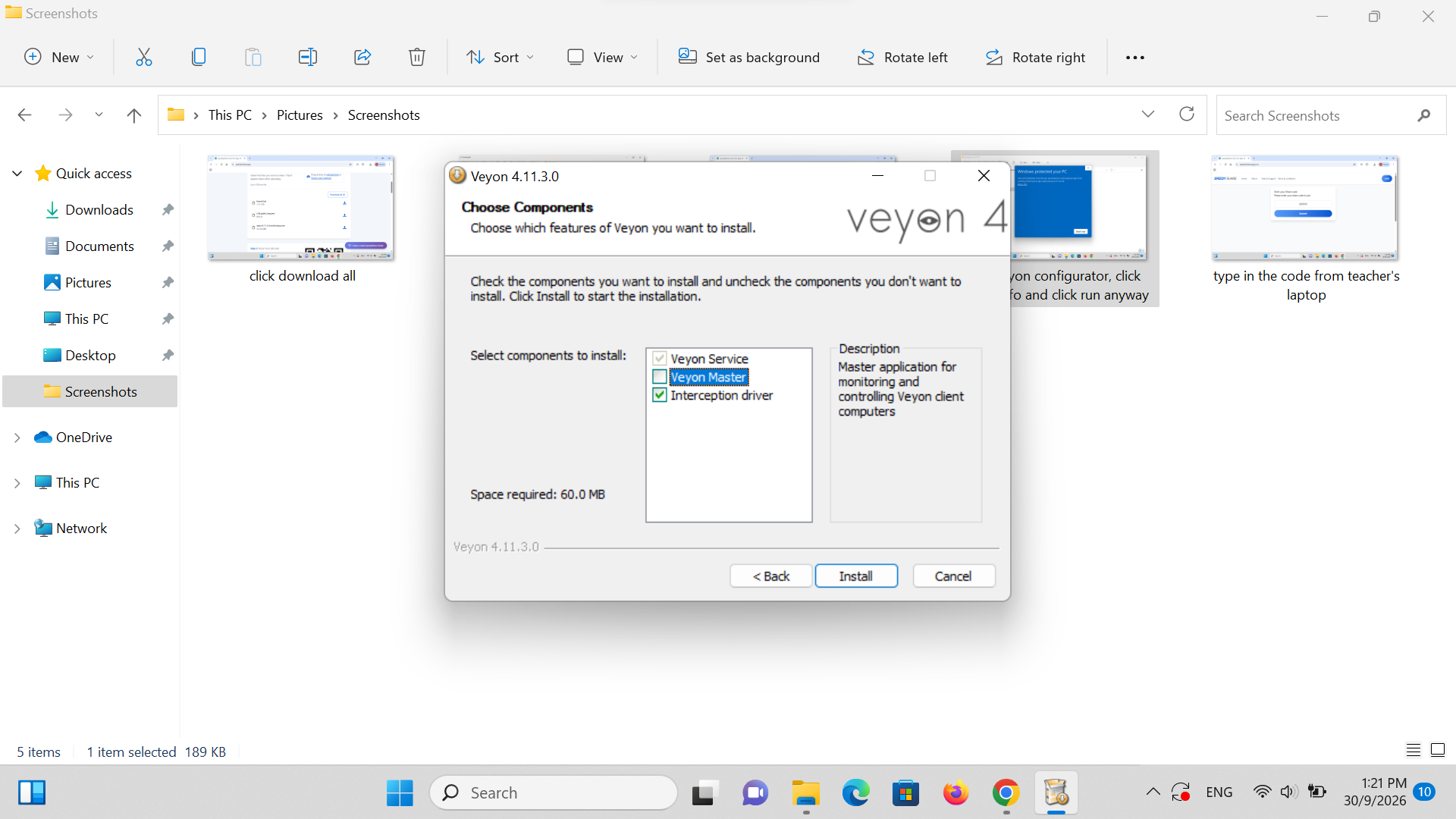Click Set as background
The width and height of the screenshot is (1456, 819).
[x=749, y=58]
